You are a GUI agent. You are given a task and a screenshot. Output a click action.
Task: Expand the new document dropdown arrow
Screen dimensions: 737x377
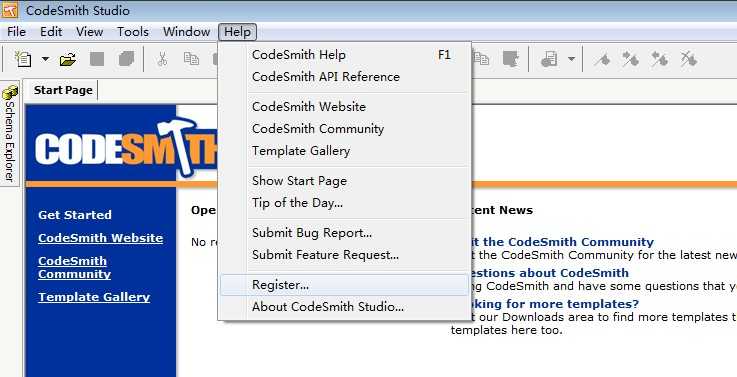click(x=45, y=59)
